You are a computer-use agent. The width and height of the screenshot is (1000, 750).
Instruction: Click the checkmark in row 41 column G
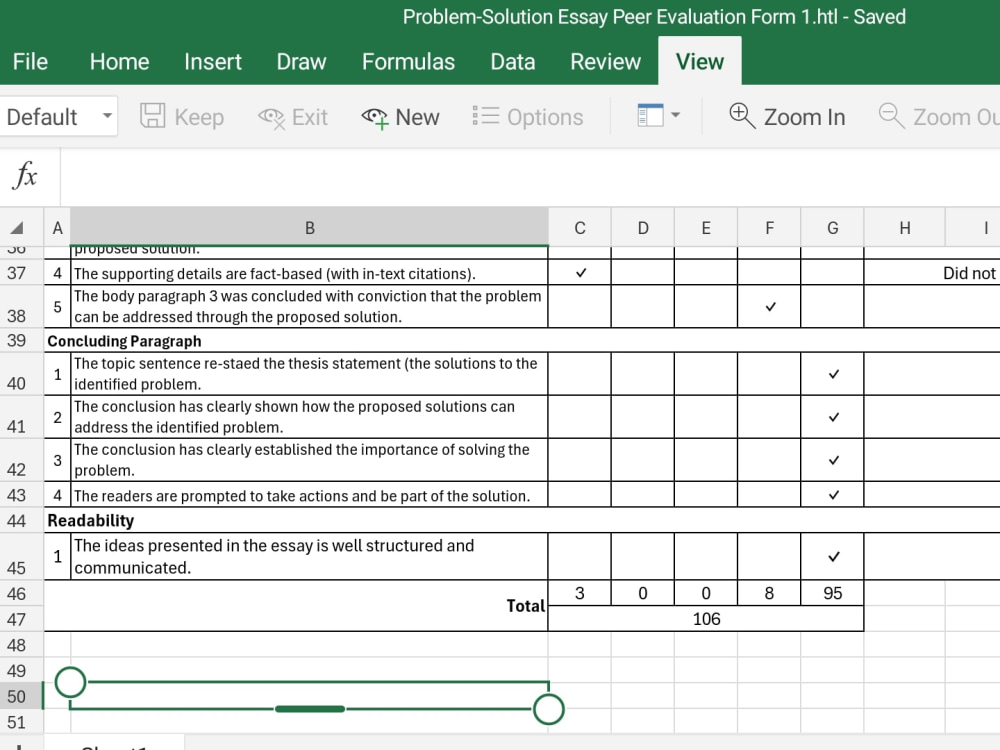click(x=834, y=417)
